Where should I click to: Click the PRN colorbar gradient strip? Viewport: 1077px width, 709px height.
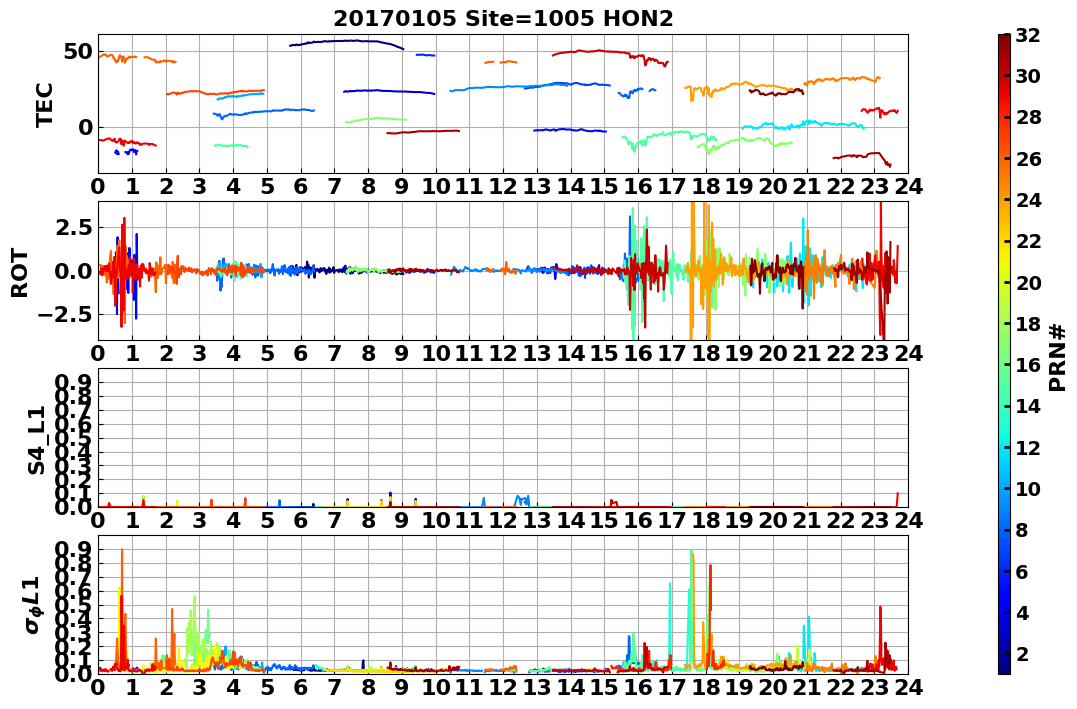pos(1004,354)
